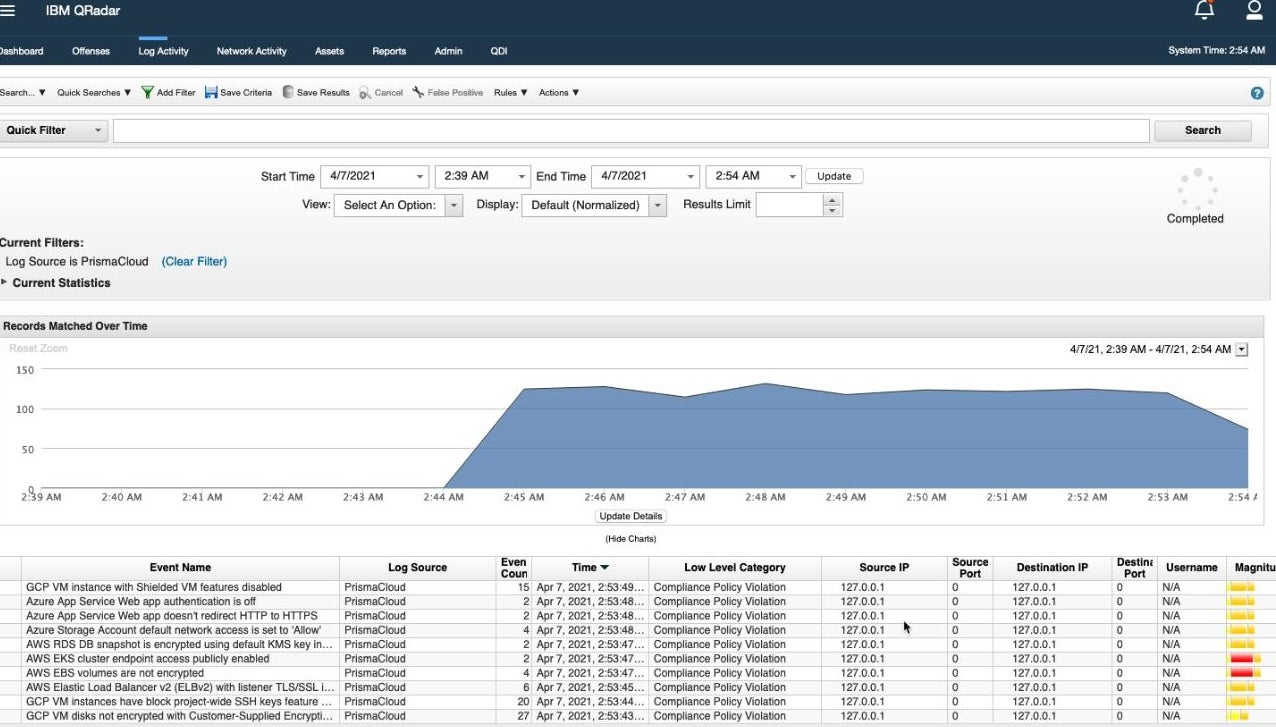Open the Quick Filter search type dropdown
The height and width of the screenshot is (727, 1276).
97,130
